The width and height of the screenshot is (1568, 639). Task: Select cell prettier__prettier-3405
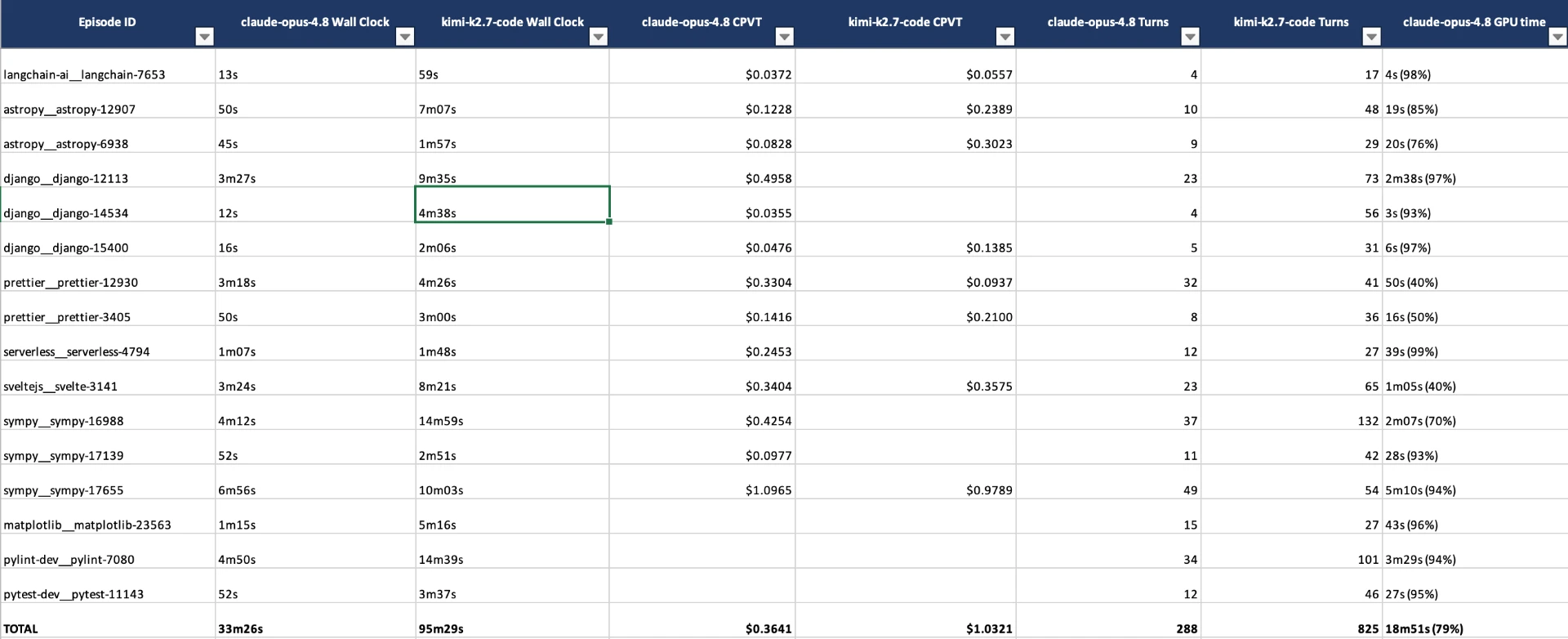pyautogui.click(x=108, y=309)
